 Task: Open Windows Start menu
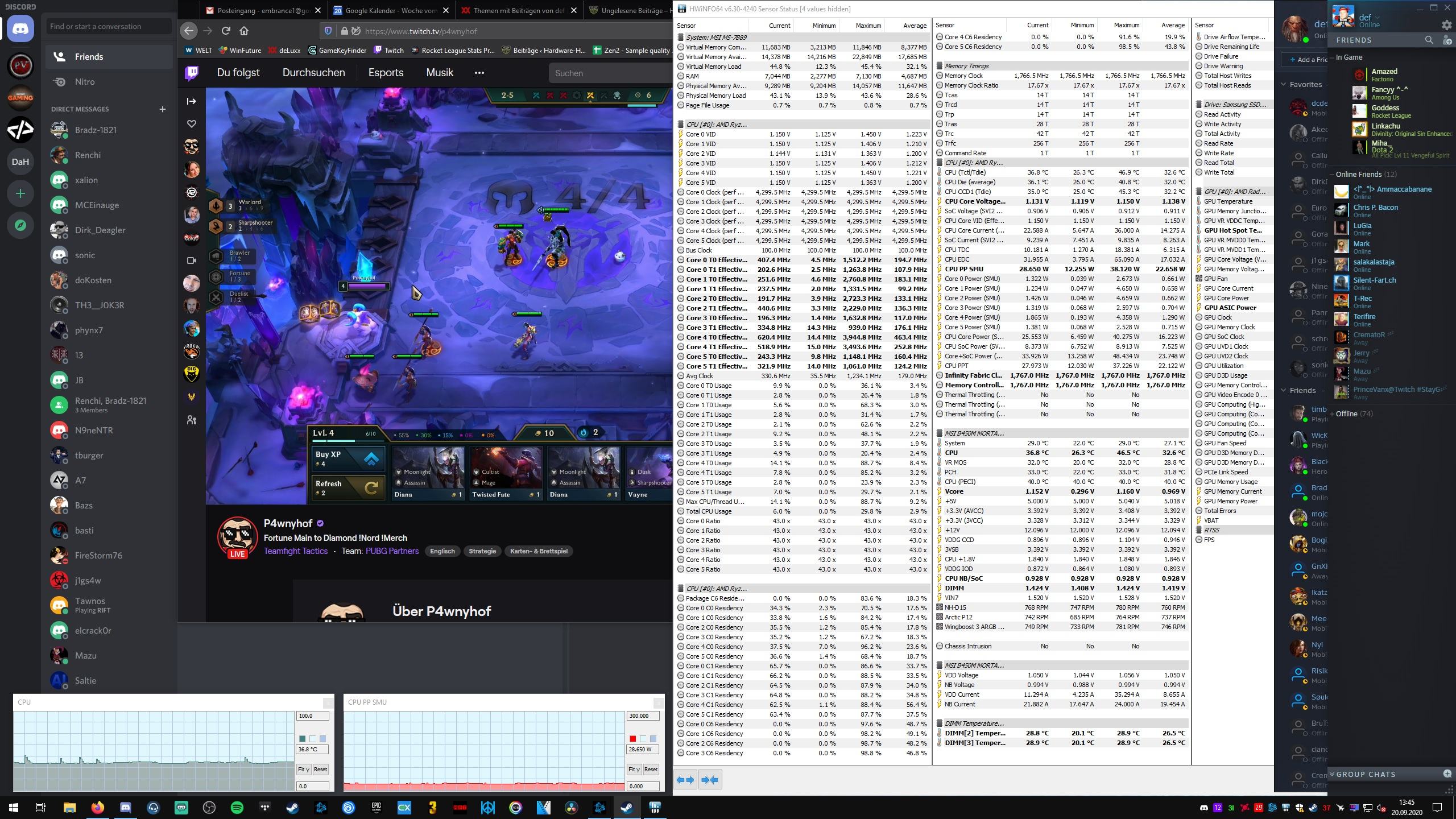(14, 808)
